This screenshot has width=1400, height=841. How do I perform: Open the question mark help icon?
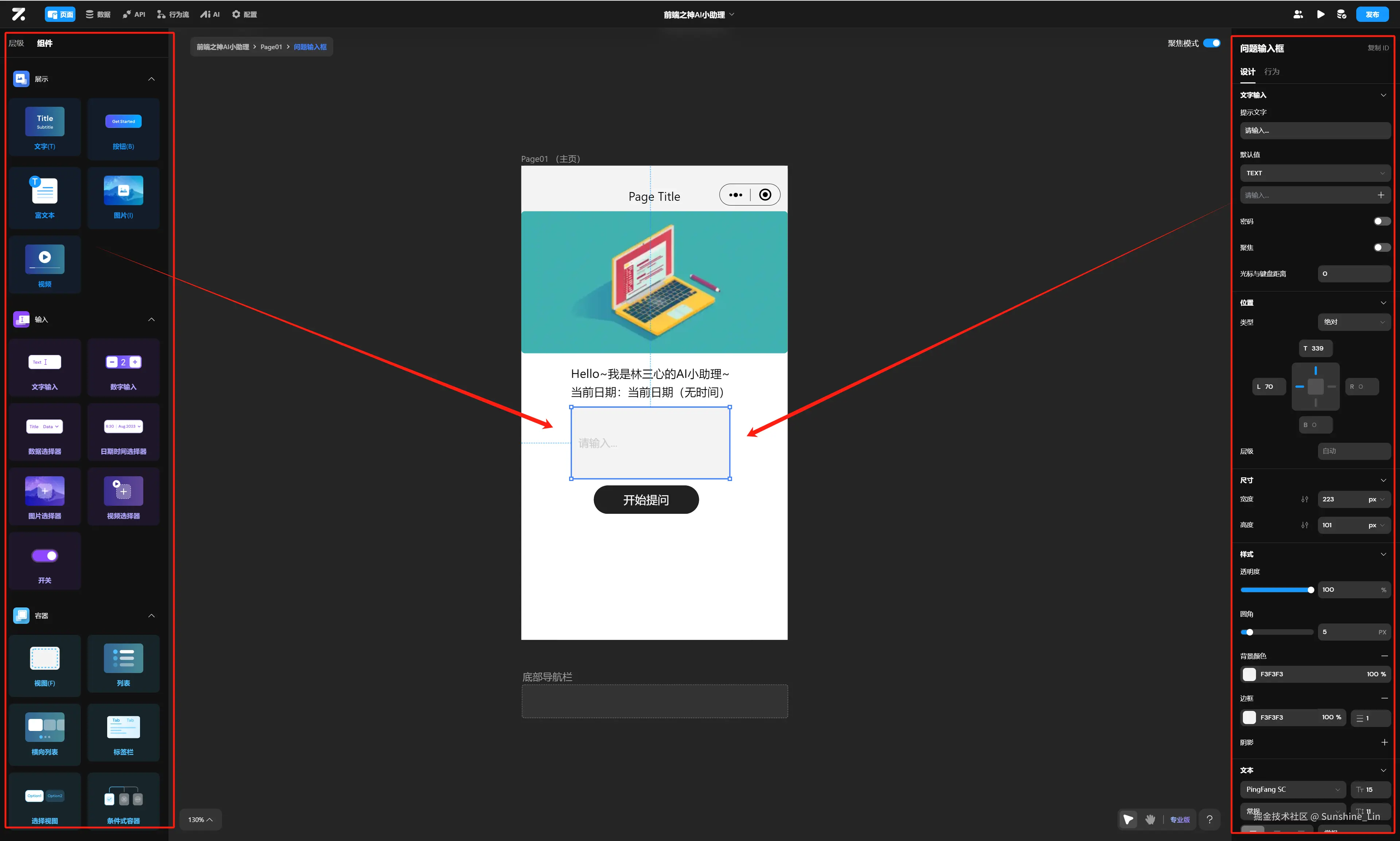[1209, 820]
